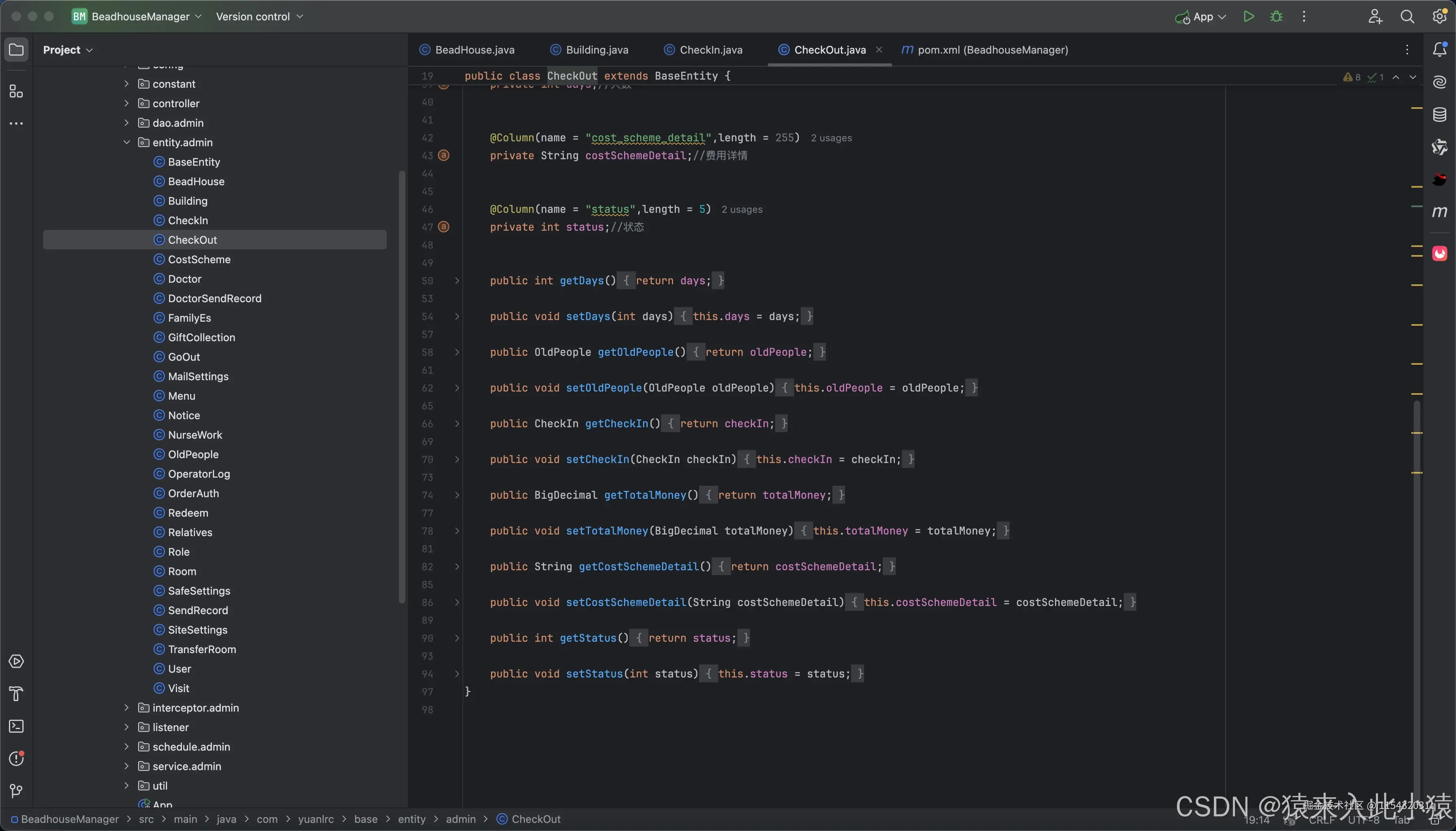The height and width of the screenshot is (831, 1456).
Task: Click the Run green play icon
Action: coord(1248,17)
